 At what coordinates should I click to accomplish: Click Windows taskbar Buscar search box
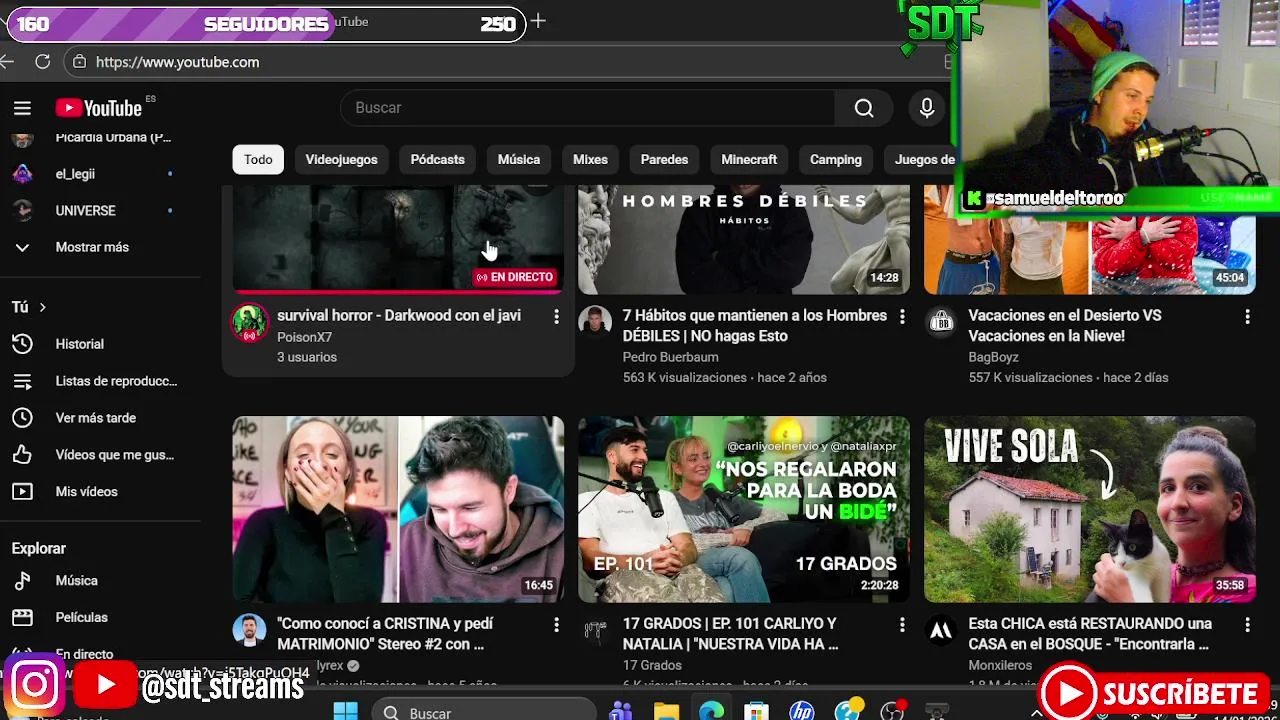pyautogui.click(x=484, y=712)
